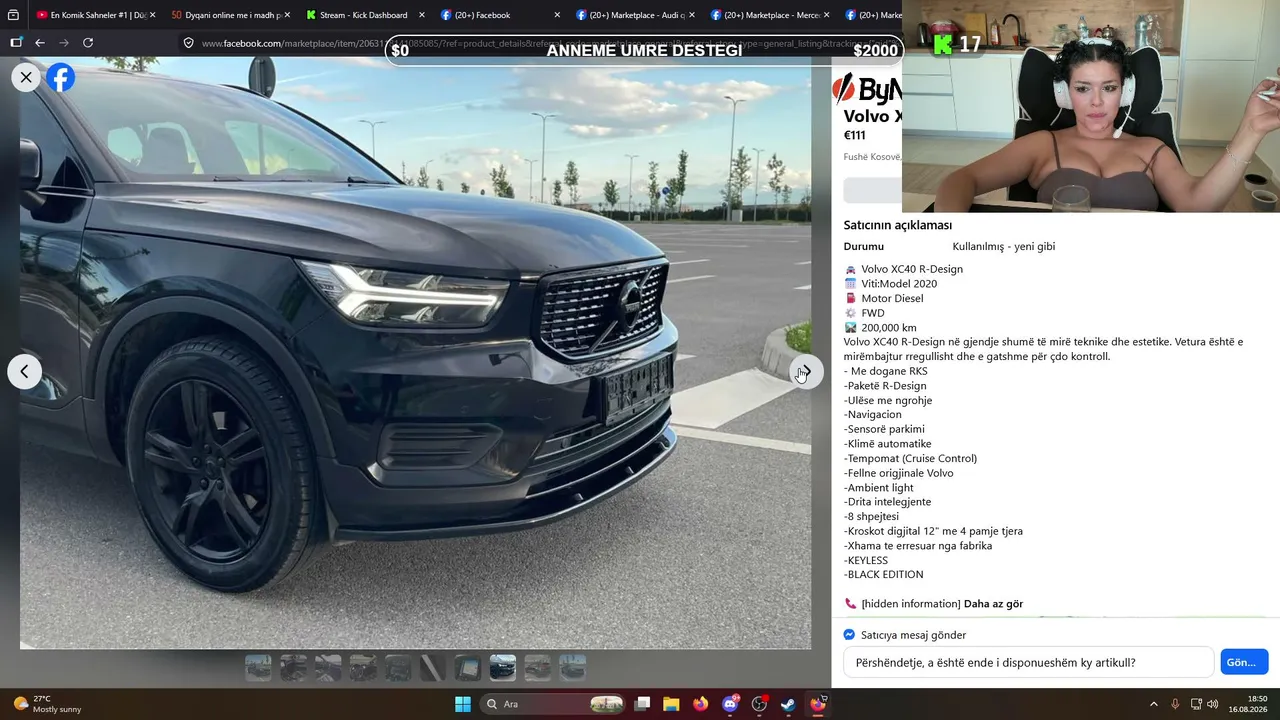Open File Explorer from the taskbar

pyautogui.click(x=671, y=704)
